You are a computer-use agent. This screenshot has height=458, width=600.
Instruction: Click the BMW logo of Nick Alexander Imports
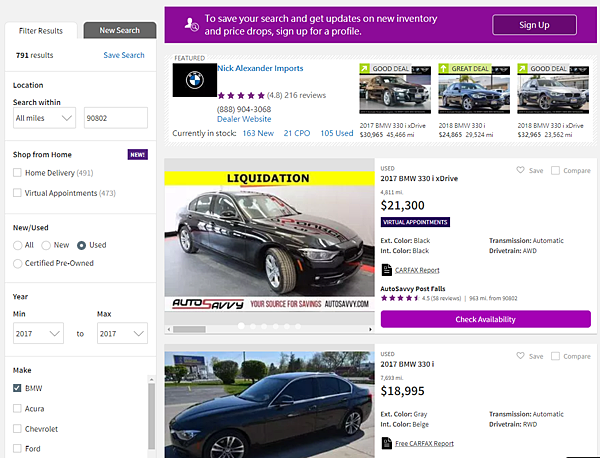pos(195,80)
